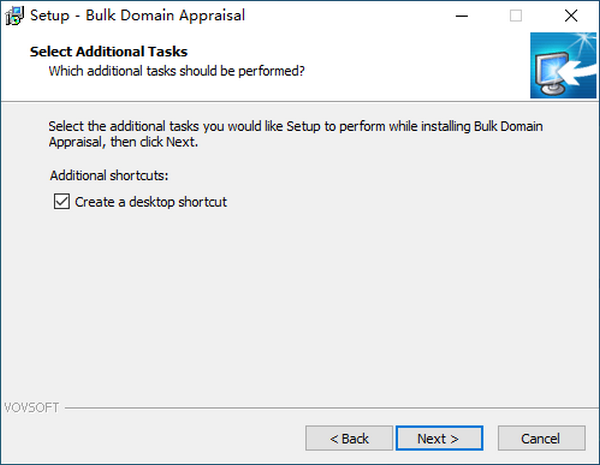Click the "Create a desktop shortcut" label
Viewport: 600px width, 465px height.
(151, 202)
